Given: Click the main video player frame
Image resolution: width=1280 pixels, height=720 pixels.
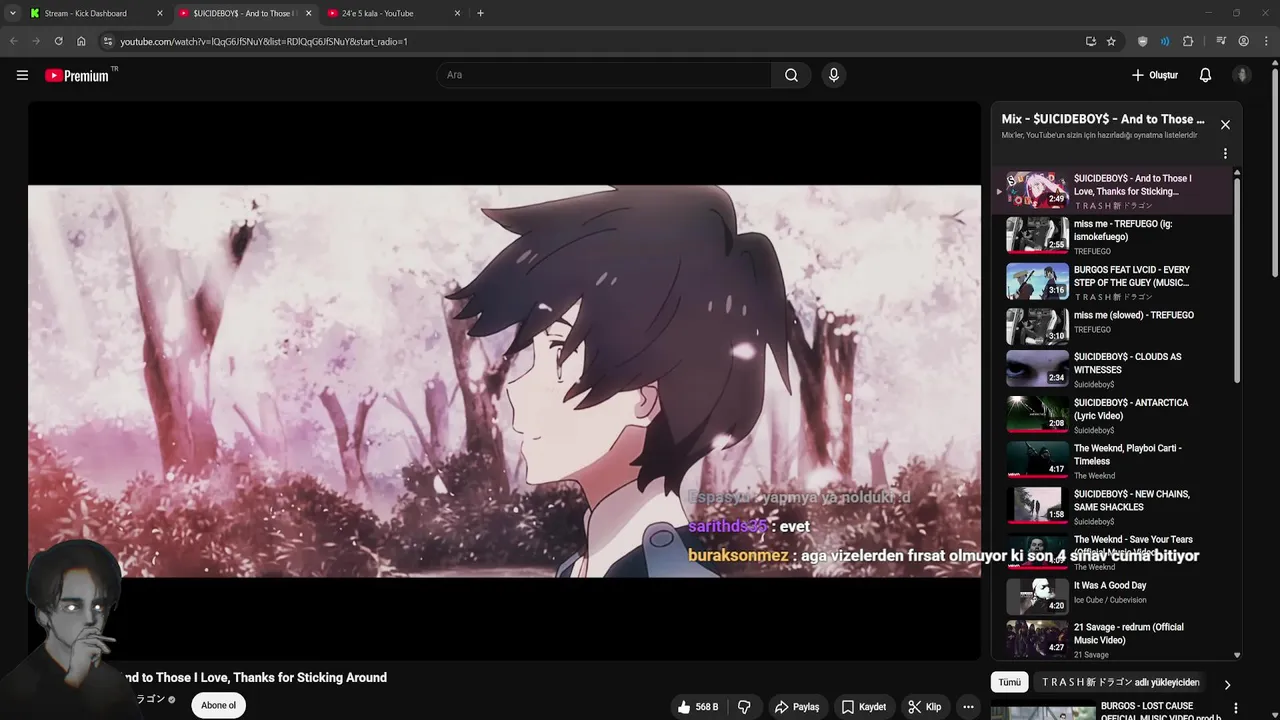Looking at the screenshot, I should [504, 380].
